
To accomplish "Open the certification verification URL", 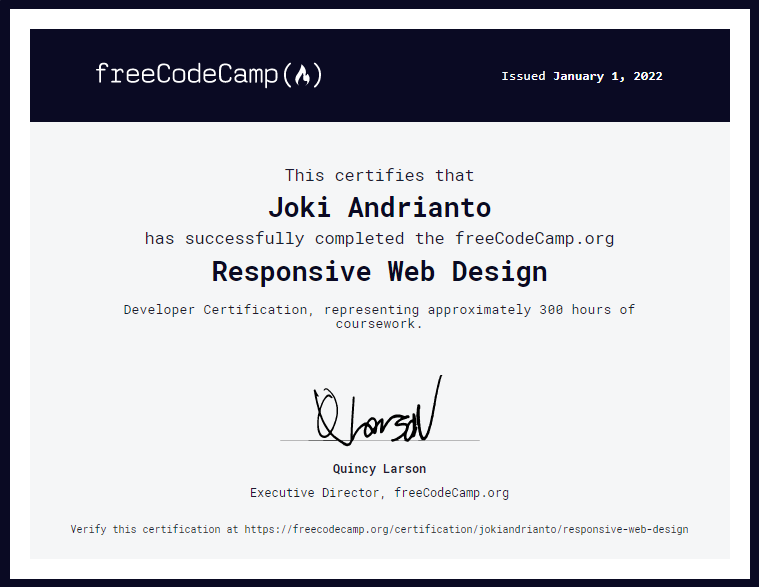I will 466,529.
